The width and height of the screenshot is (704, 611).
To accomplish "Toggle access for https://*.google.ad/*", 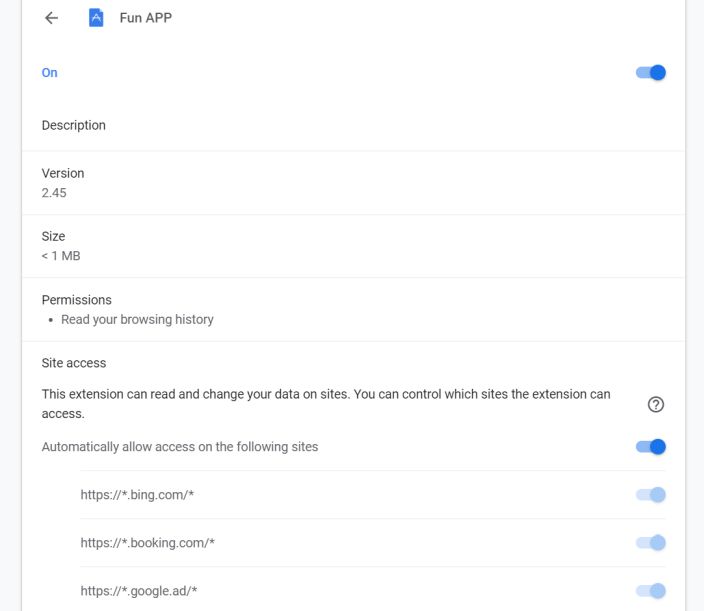I will pyautogui.click(x=651, y=591).
